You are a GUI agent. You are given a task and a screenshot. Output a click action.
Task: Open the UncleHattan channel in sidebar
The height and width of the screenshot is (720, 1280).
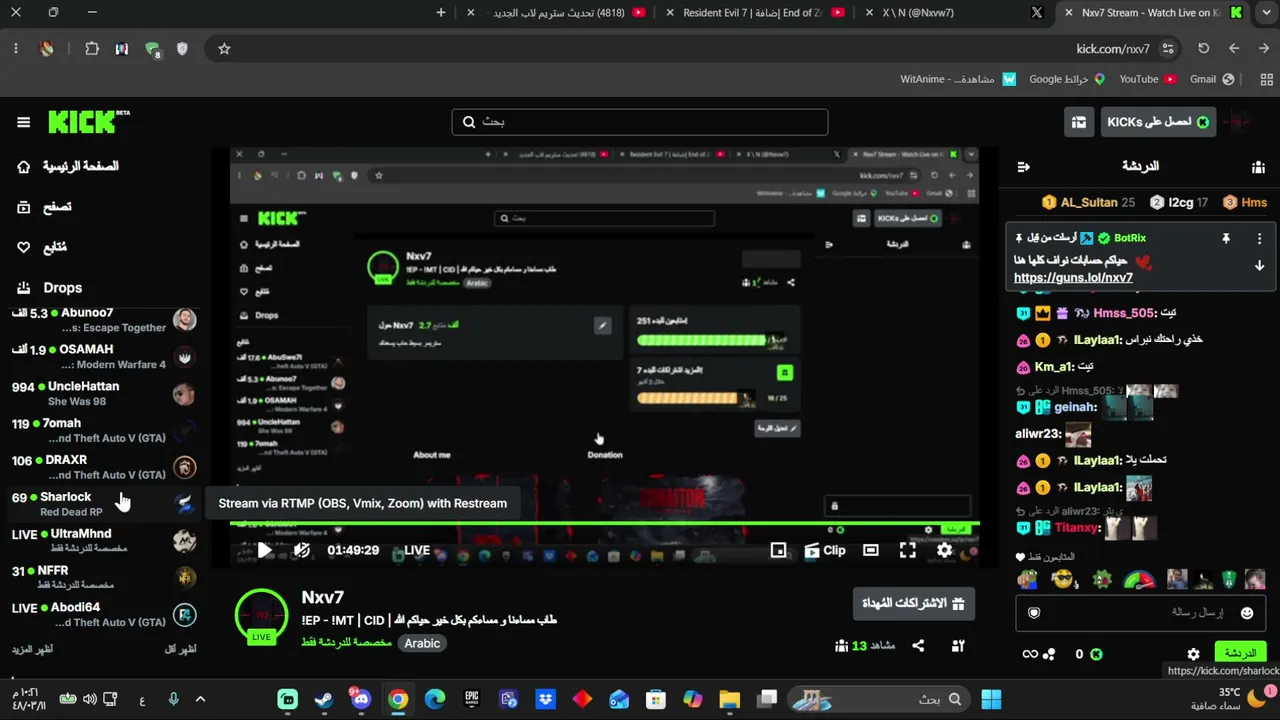point(104,394)
